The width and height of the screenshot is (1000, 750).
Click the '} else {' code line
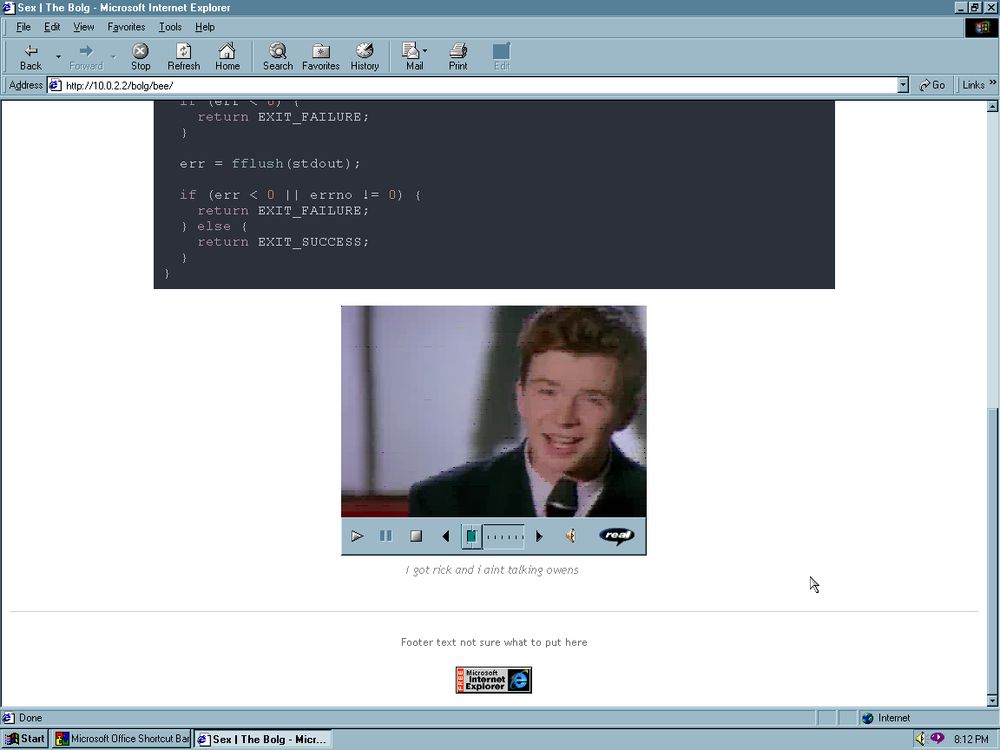pyautogui.click(x=214, y=226)
